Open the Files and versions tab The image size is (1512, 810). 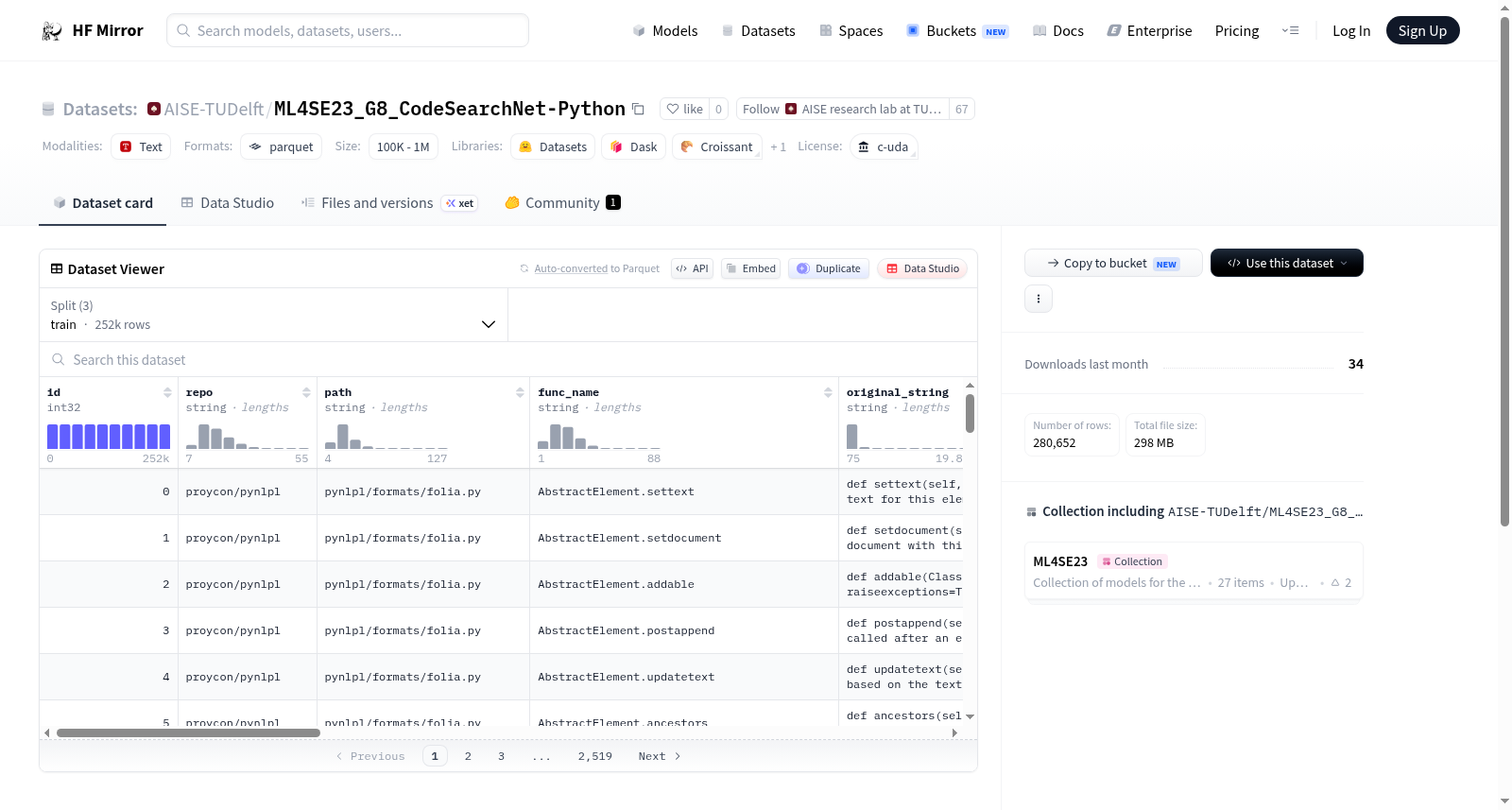tap(389, 203)
